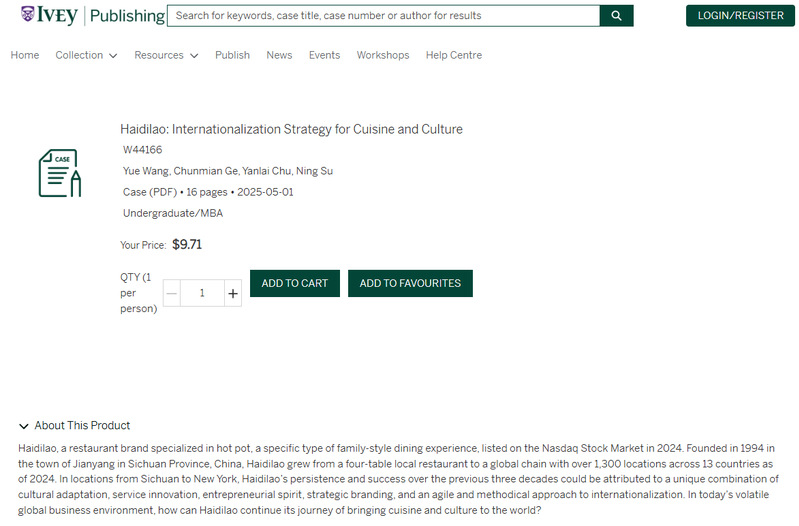Click the quantity number input field

pos(202,293)
